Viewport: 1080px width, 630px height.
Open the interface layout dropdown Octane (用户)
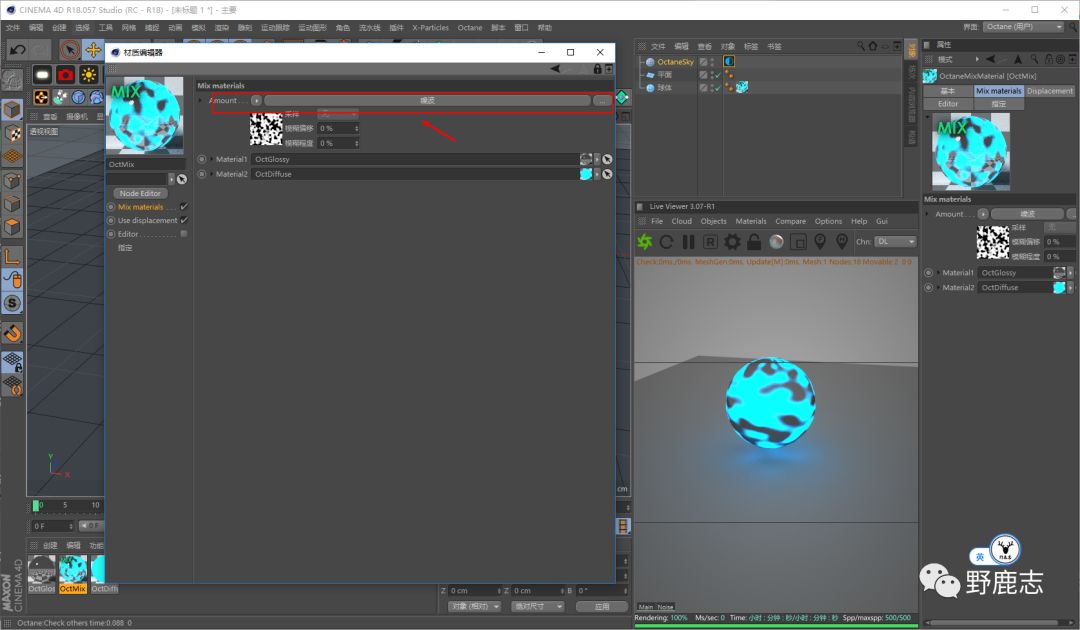pos(1024,27)
